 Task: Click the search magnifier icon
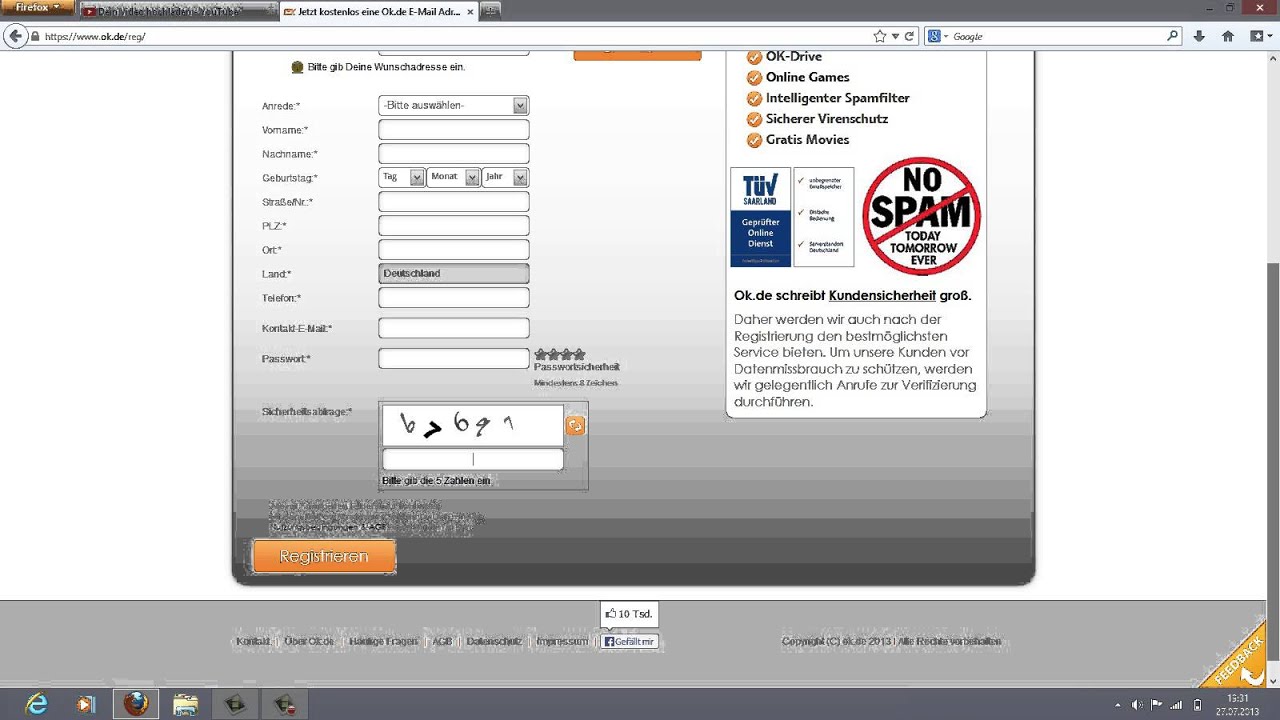point(1174,36)
